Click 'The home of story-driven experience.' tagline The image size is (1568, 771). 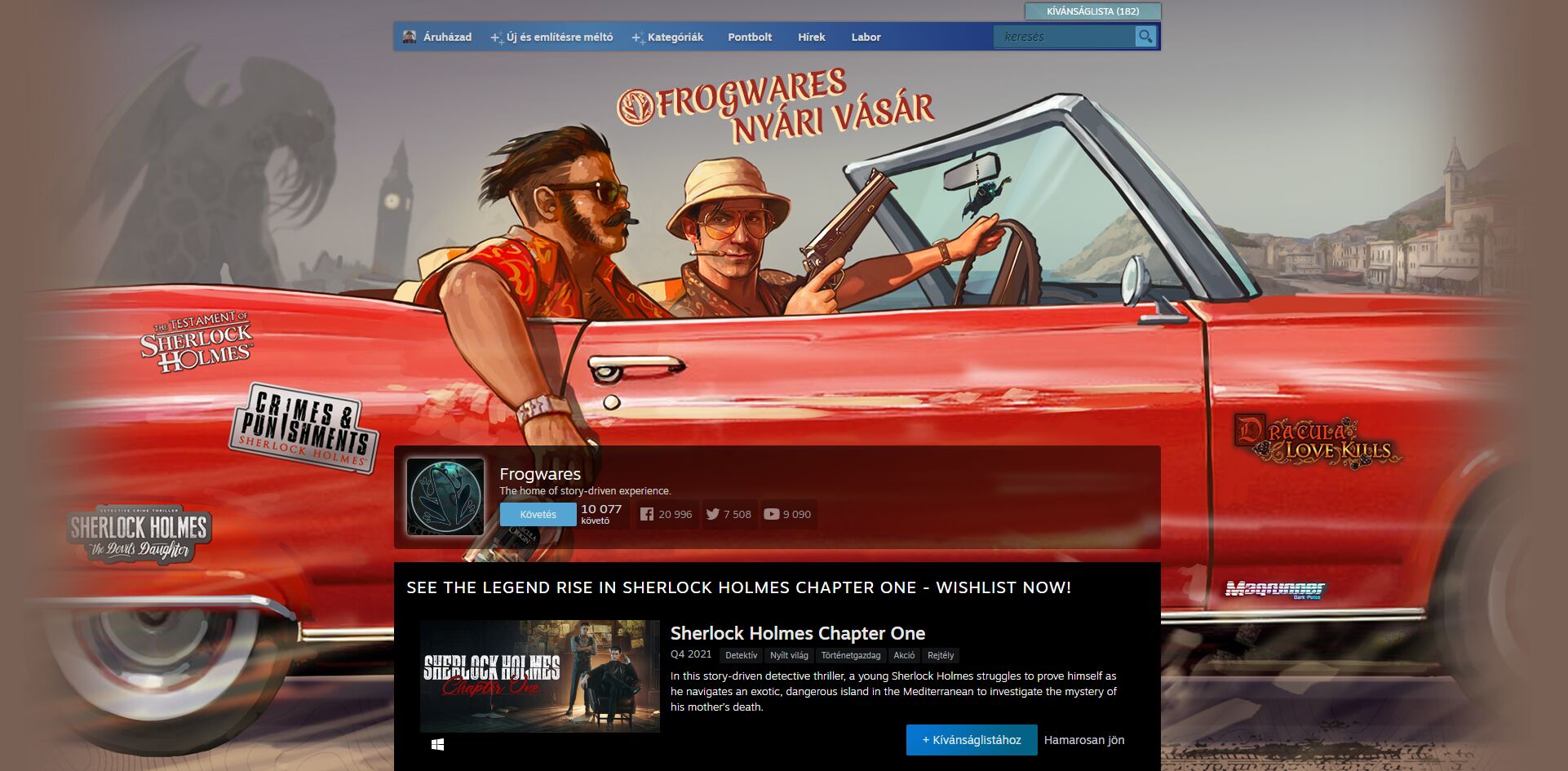click(x=585, y=491)
